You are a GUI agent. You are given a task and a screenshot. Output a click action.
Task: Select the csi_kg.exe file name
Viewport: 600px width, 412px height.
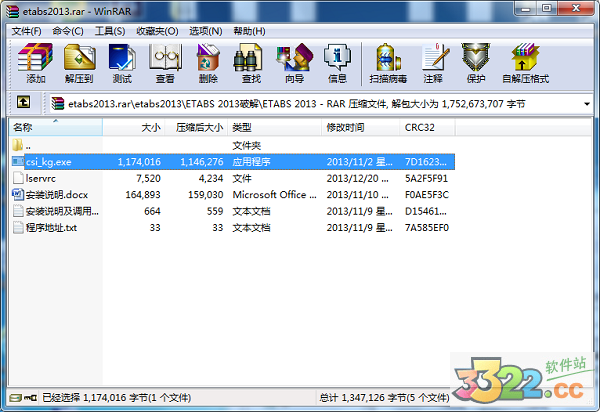tap(49, 162)
